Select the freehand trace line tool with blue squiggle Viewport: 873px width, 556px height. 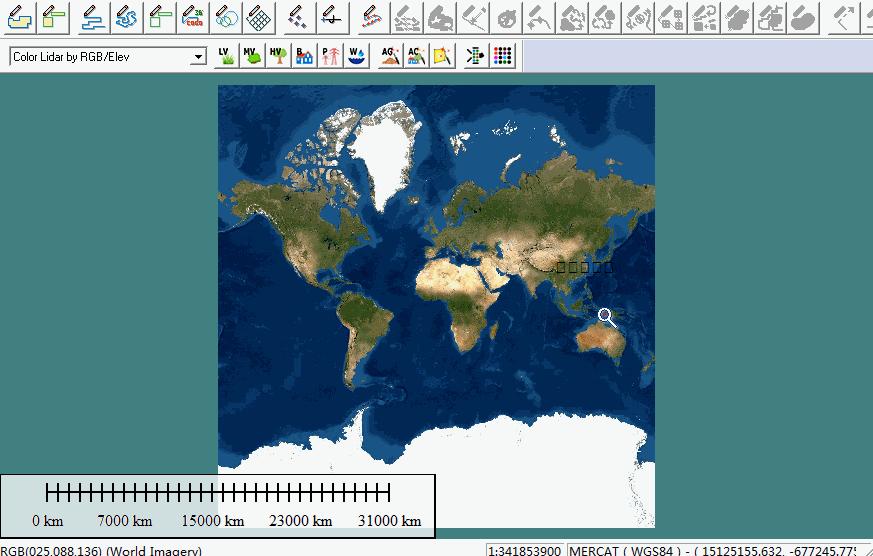[x=126, y=17]
